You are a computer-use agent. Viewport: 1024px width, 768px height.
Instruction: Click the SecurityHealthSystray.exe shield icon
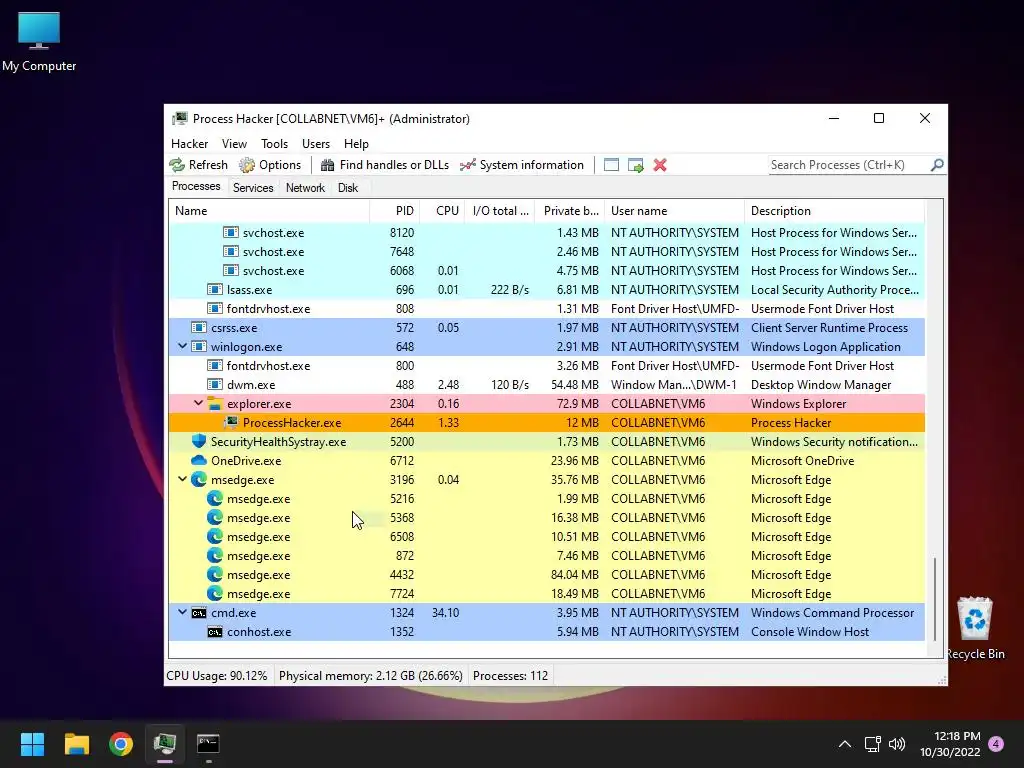(199, 441)
